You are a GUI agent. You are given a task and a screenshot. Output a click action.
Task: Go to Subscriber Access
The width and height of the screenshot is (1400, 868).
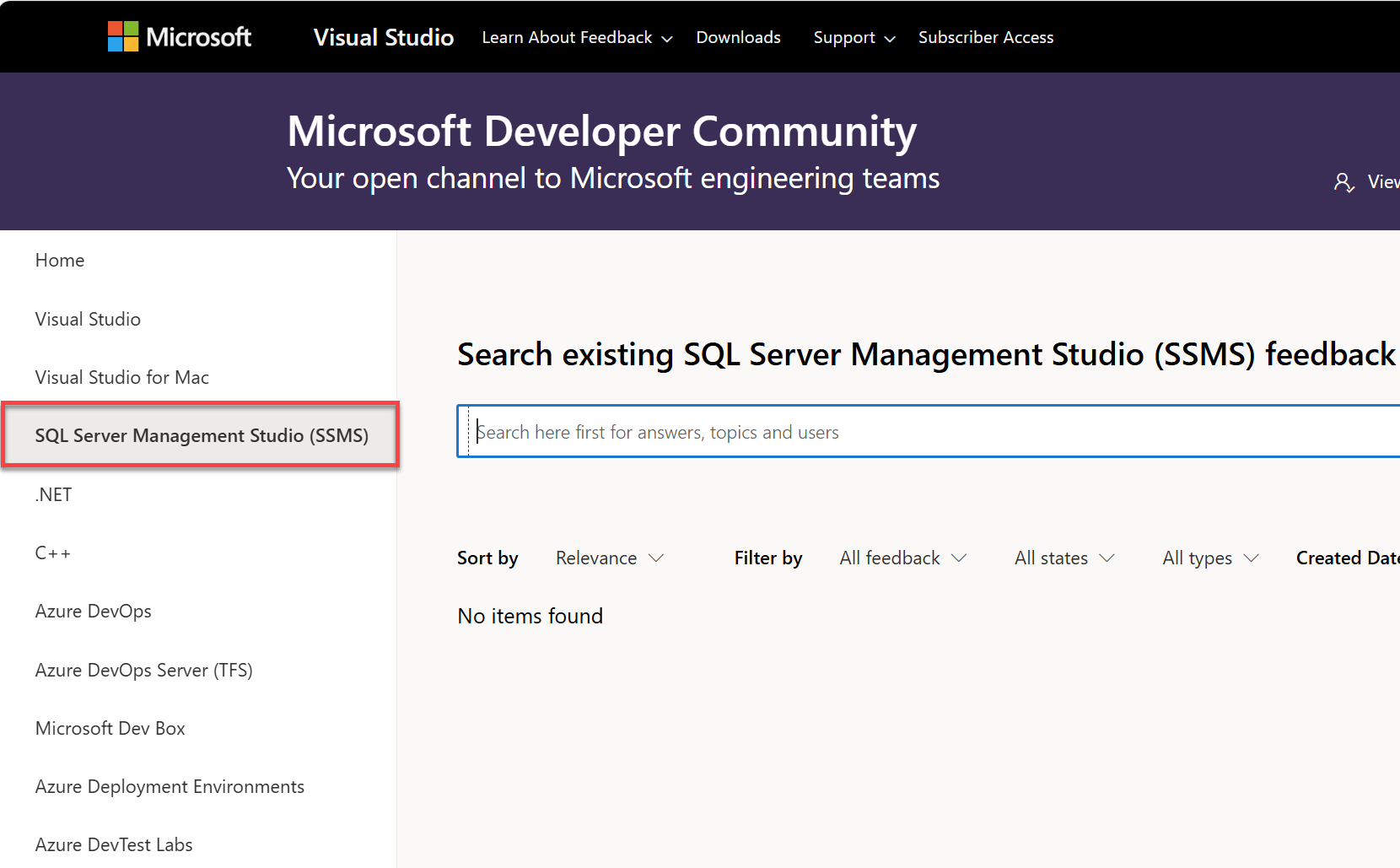985,38
